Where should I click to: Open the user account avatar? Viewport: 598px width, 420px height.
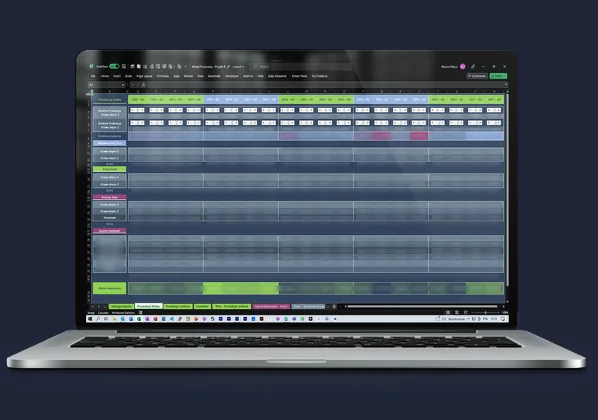(463, 66)
